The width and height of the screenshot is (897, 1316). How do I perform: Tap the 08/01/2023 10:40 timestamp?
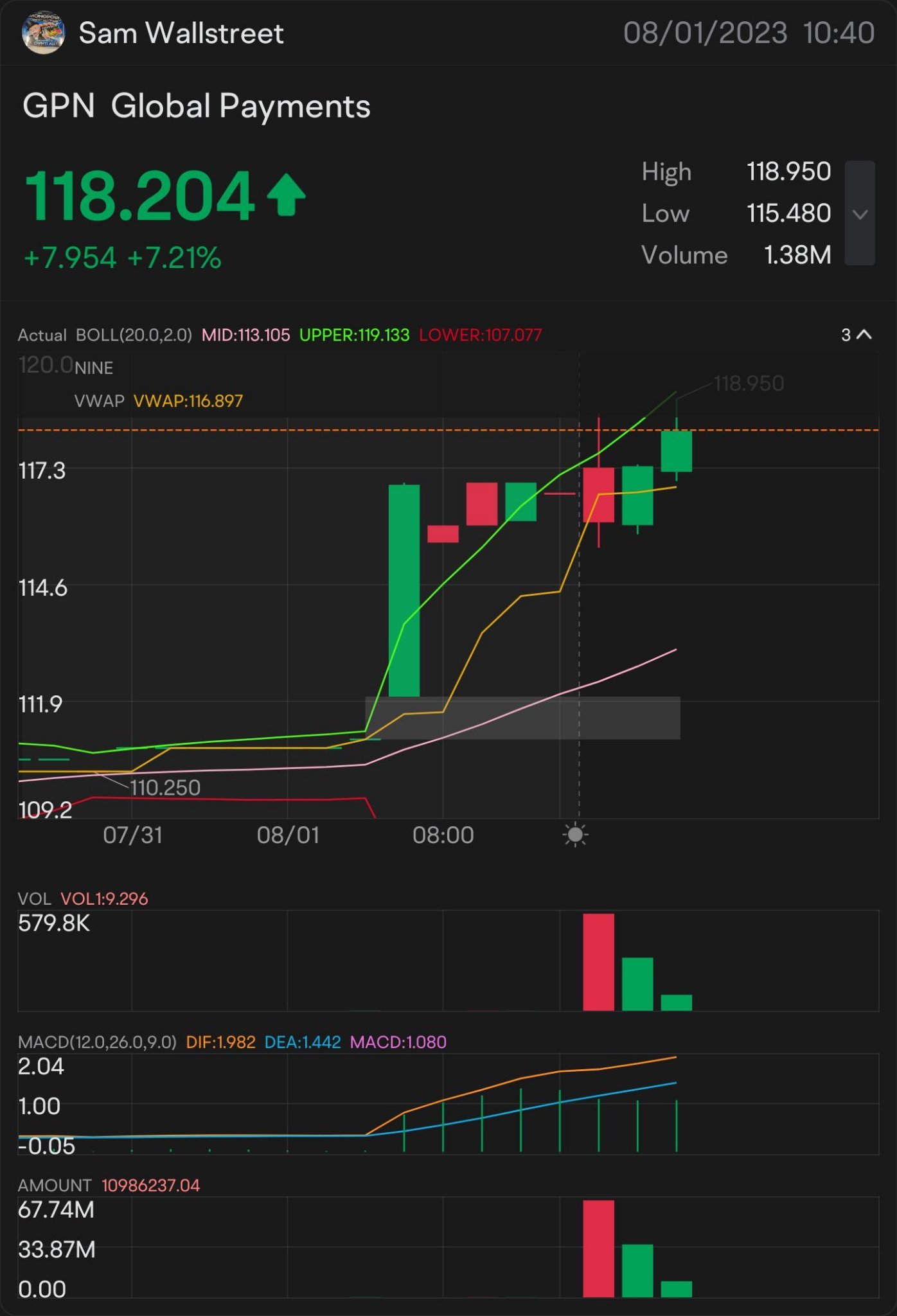click(749, 33)
